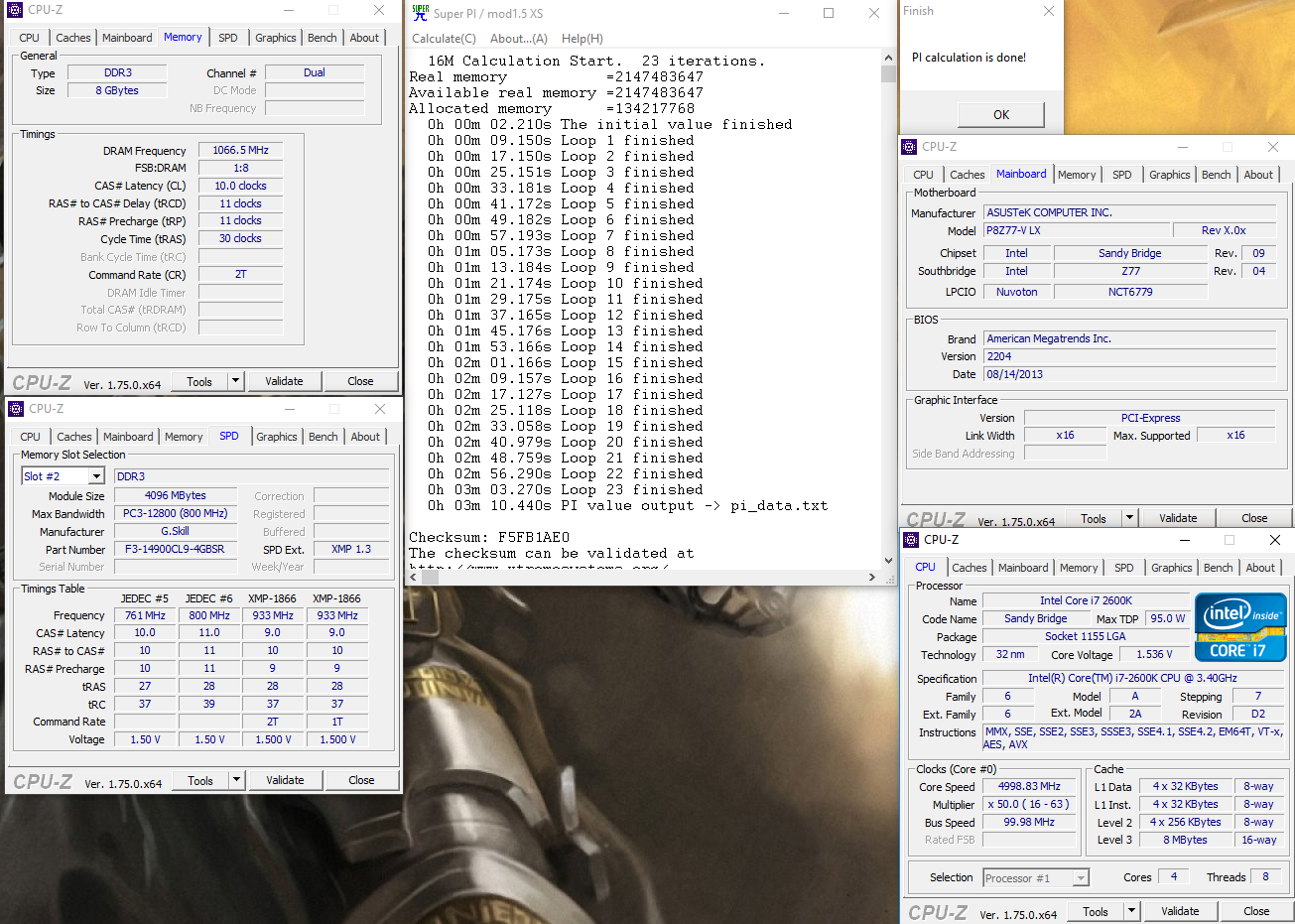Click the Super PI window title icon
The height and width of the screenshot is (924, 1295).
(421, 13)
